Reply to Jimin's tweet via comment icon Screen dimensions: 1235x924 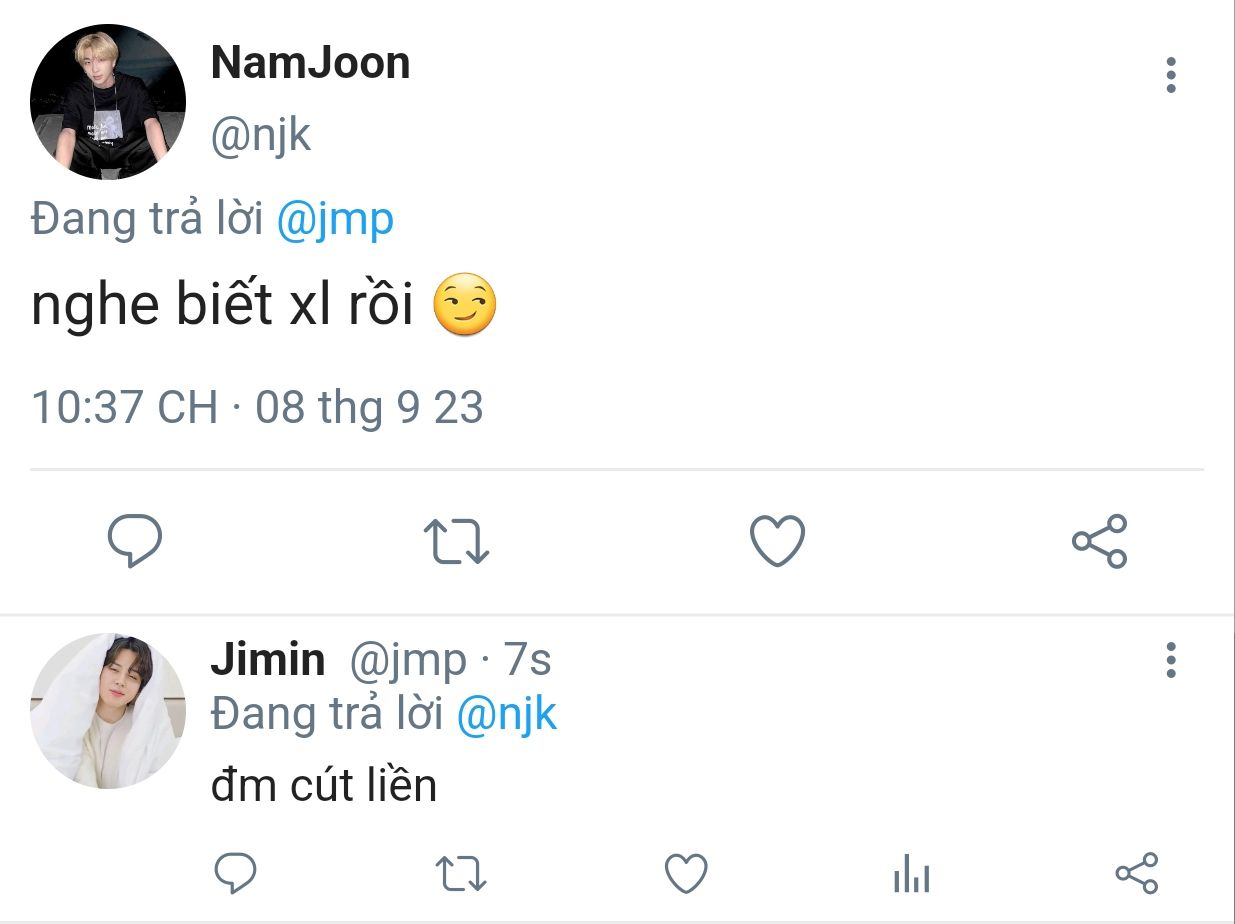[237, 873]
